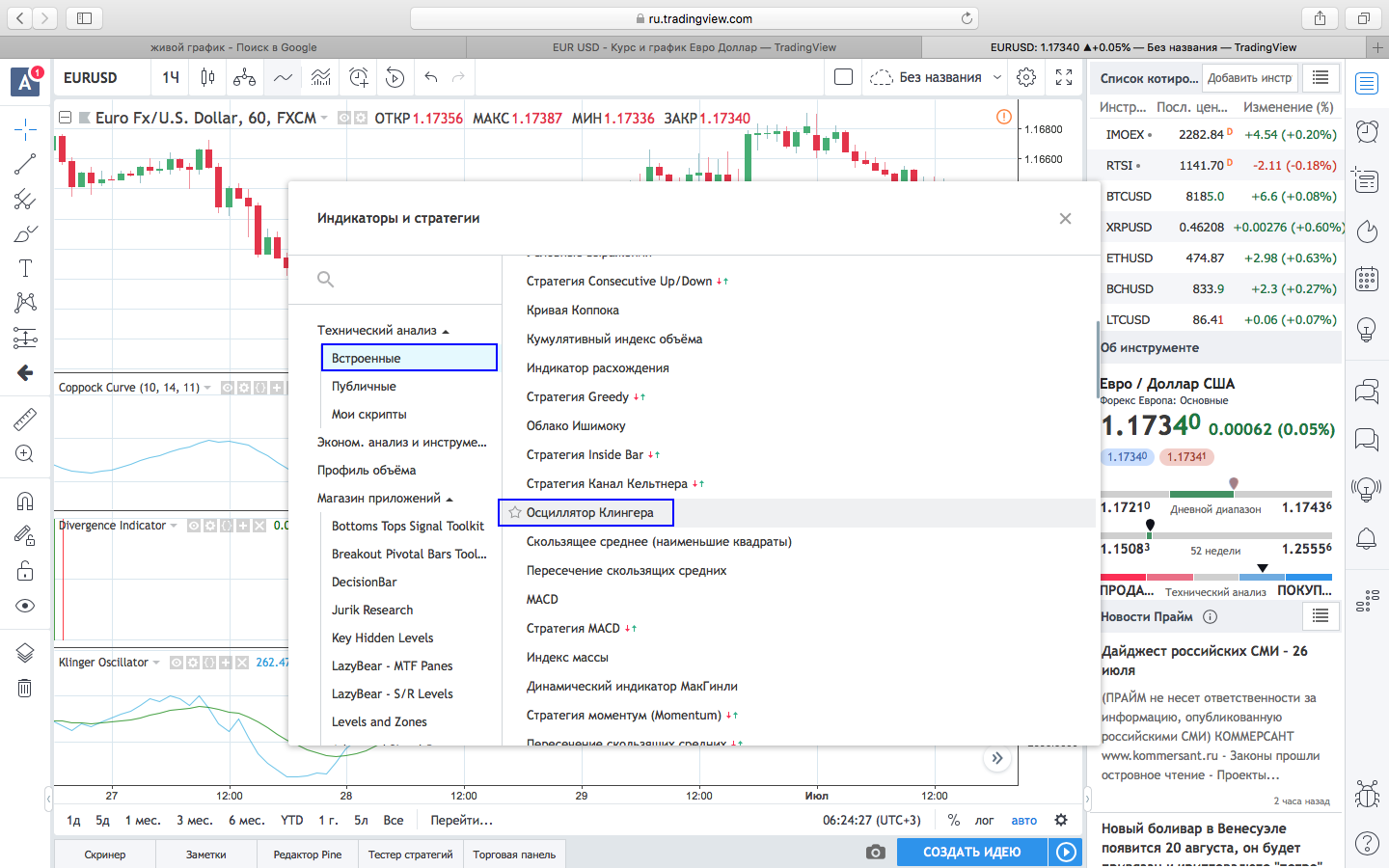
Task: Click the СОЗДАТЬ ИДЕЮ button
Action: click(x=972, y=853)
